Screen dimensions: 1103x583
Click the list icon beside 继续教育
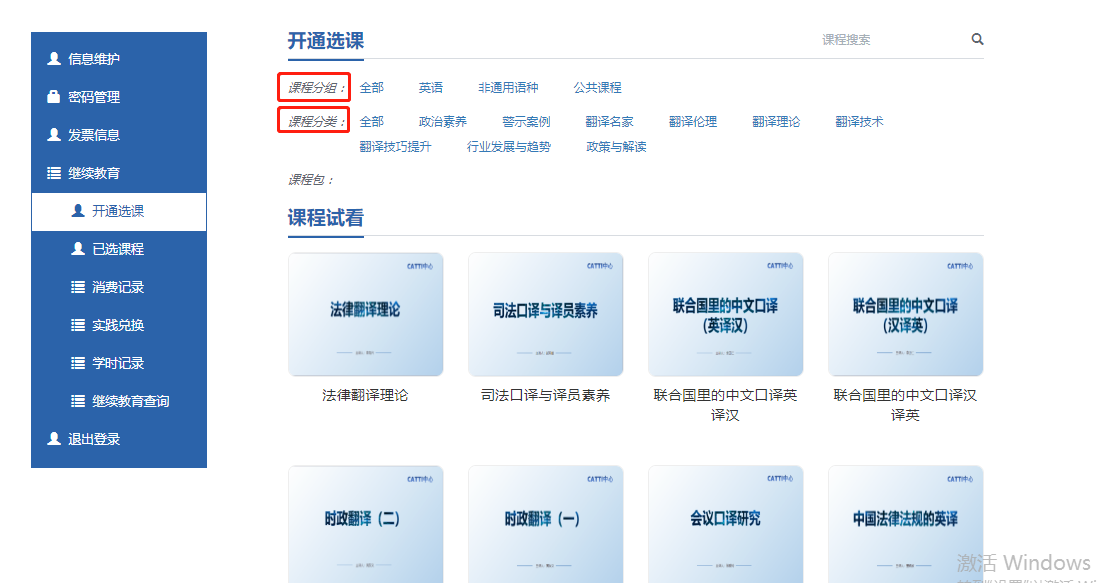point(54,173)
